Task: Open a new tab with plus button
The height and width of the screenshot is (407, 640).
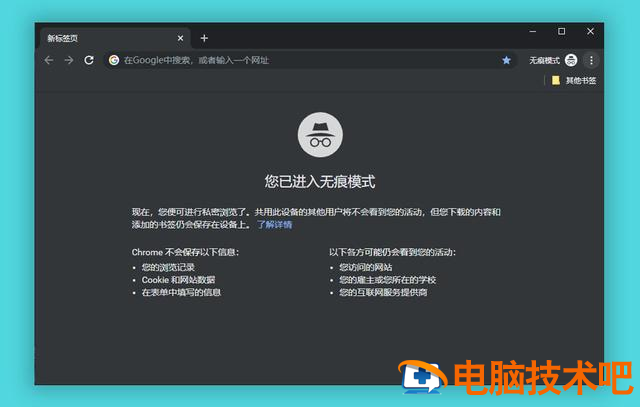Action: coord(204,38)
